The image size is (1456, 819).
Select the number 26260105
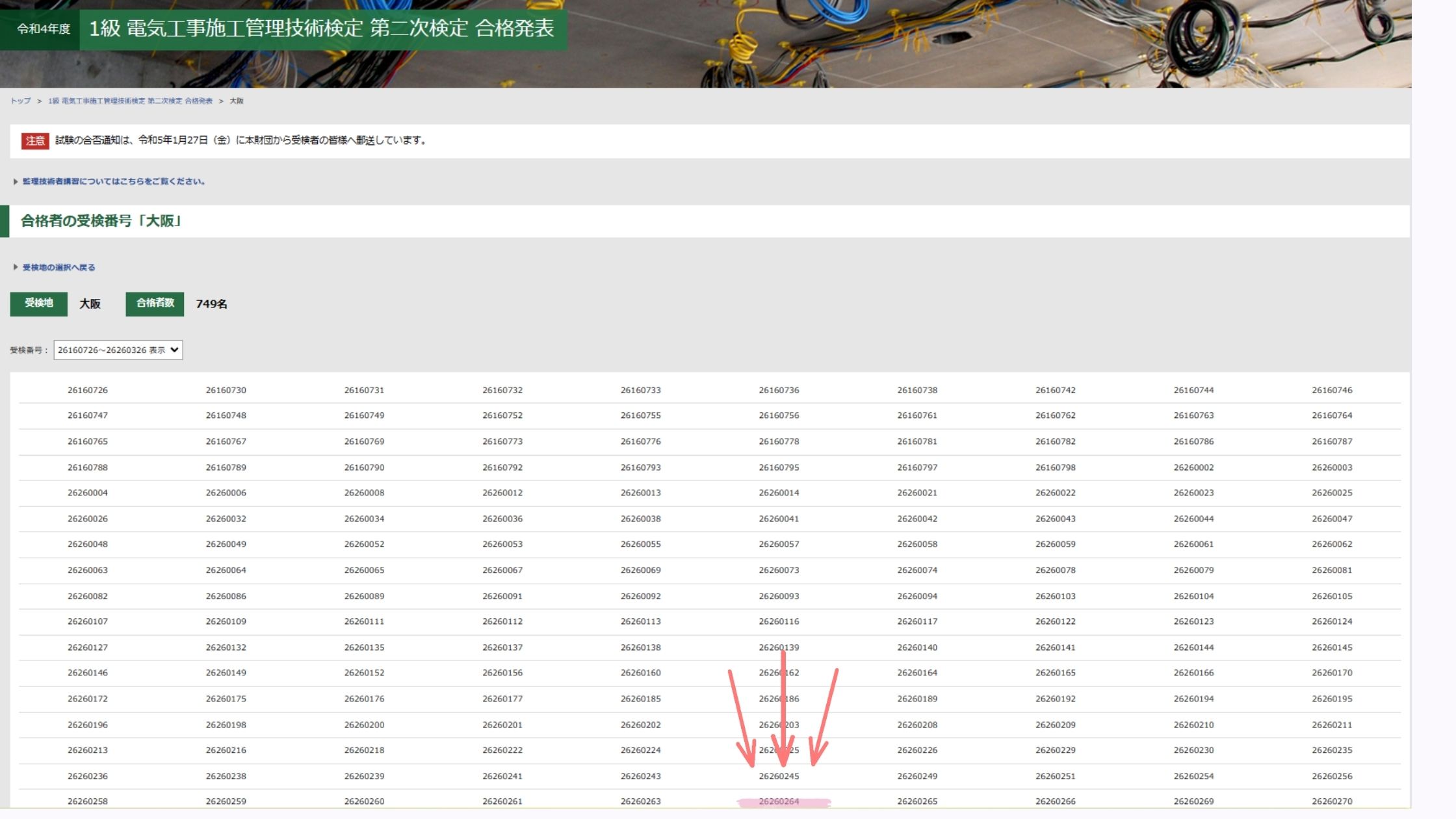(1332, 596)
